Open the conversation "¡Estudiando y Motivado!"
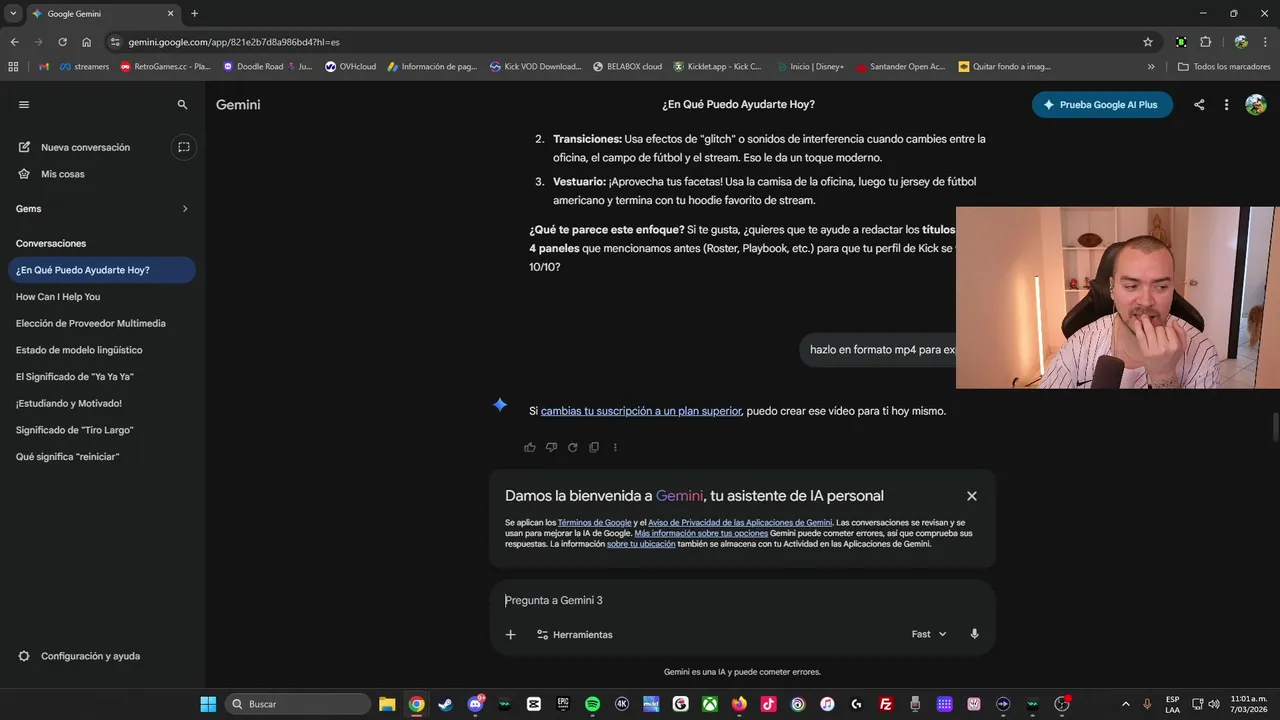1280x720 pixels. (69, 404)
